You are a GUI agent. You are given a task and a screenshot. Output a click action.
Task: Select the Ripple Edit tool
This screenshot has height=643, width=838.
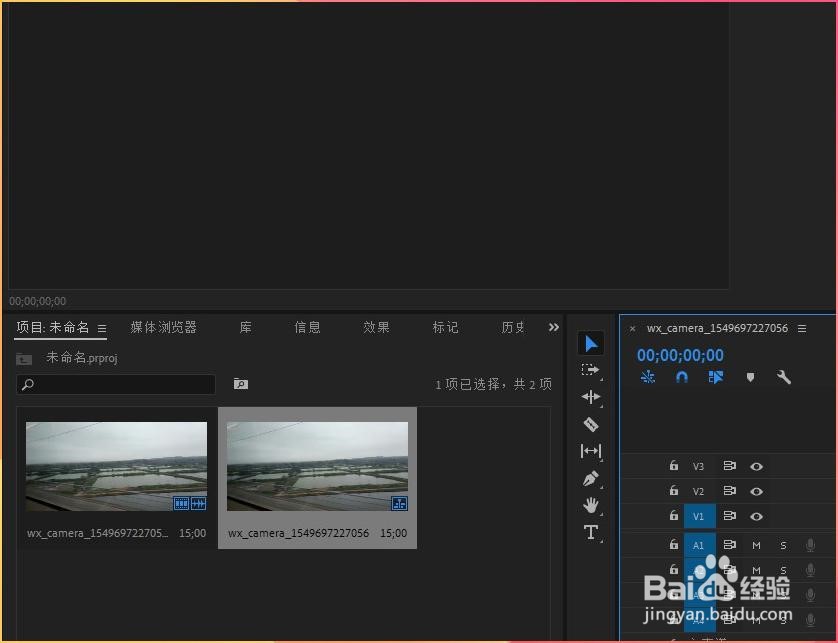click(591, 397)
